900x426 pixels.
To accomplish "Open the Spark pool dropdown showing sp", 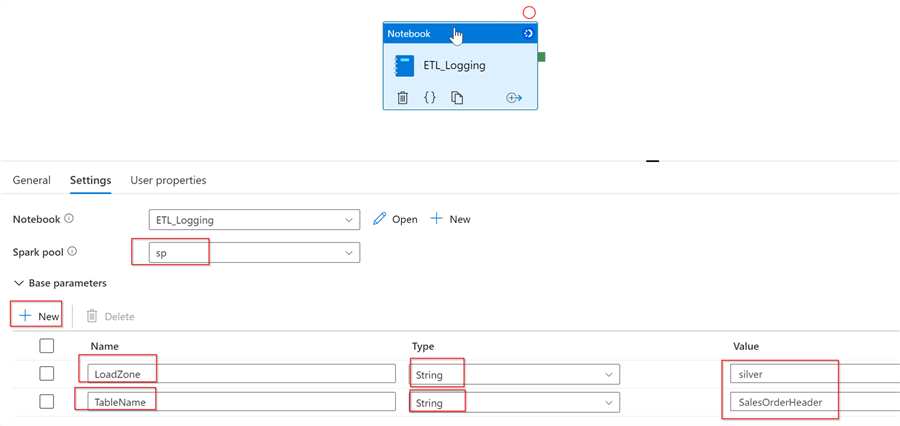I will [254, 253].
